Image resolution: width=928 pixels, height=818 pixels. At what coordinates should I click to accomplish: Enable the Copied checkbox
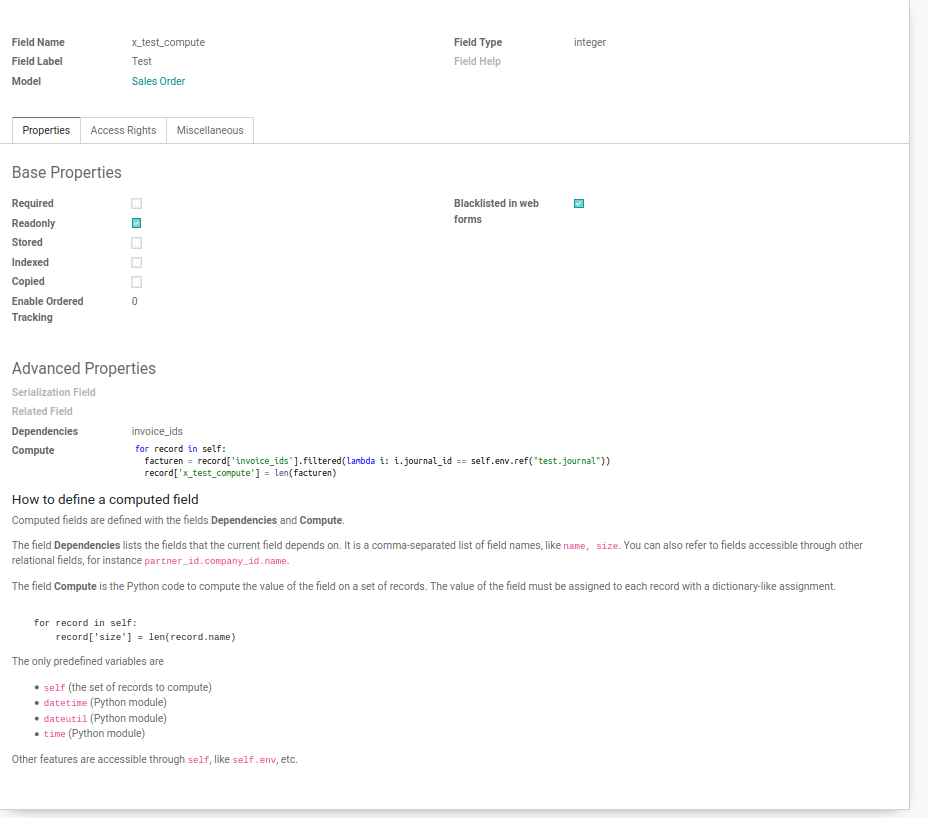click(x=136, y=281)
